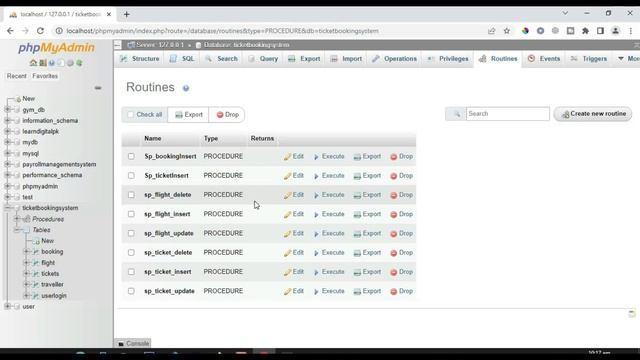Drop the sp_flight_insert routine
640x360 pixels.
[x=402, y=214]
